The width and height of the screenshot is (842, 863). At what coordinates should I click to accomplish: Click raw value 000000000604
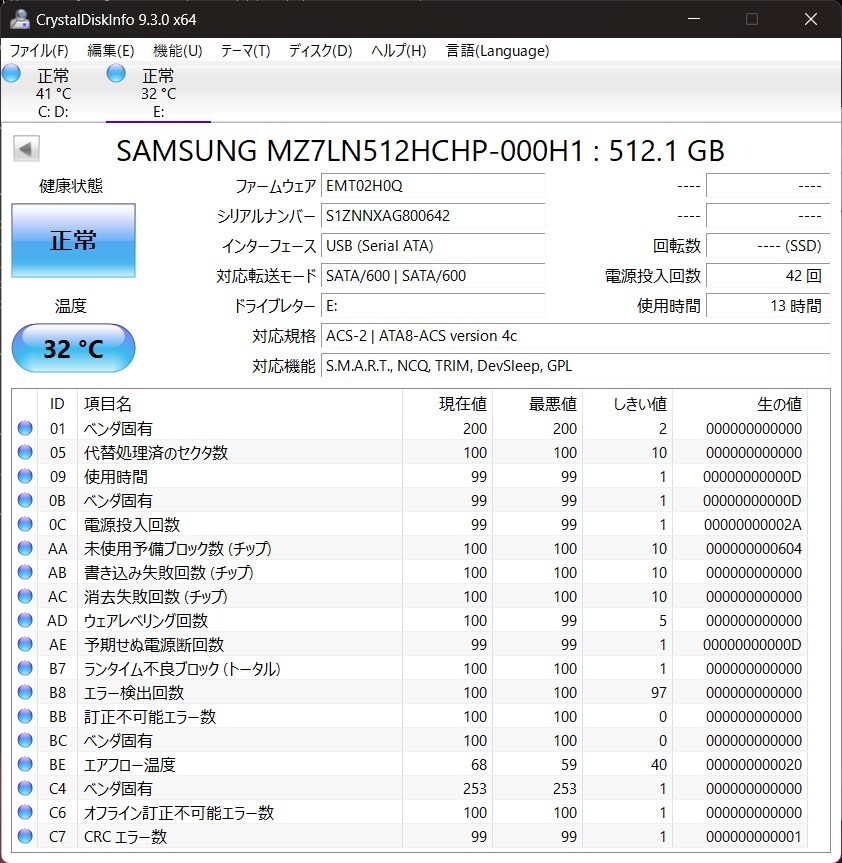(x=754, y=548)
